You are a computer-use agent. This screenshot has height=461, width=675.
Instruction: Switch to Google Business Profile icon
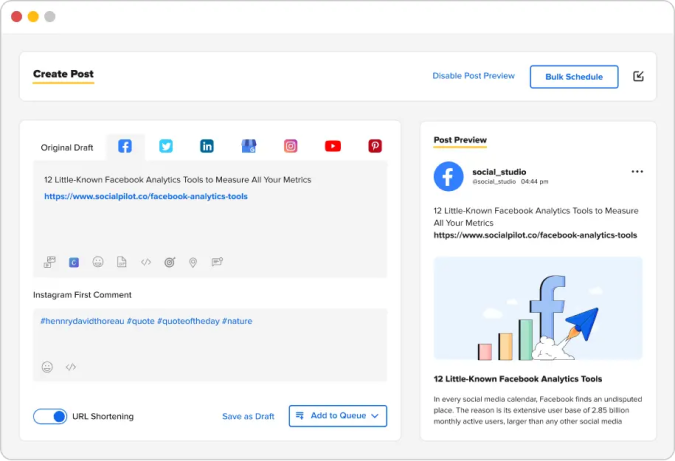249,146
